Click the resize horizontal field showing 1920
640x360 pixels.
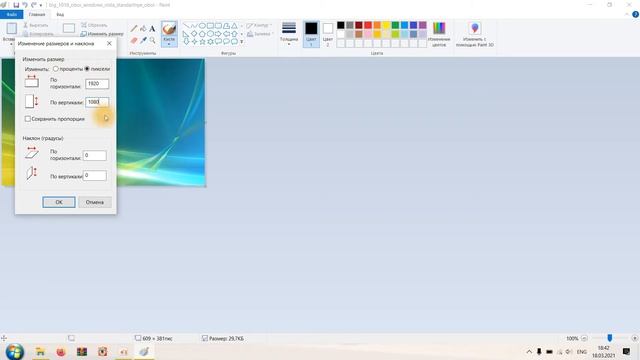pos(97,84)
